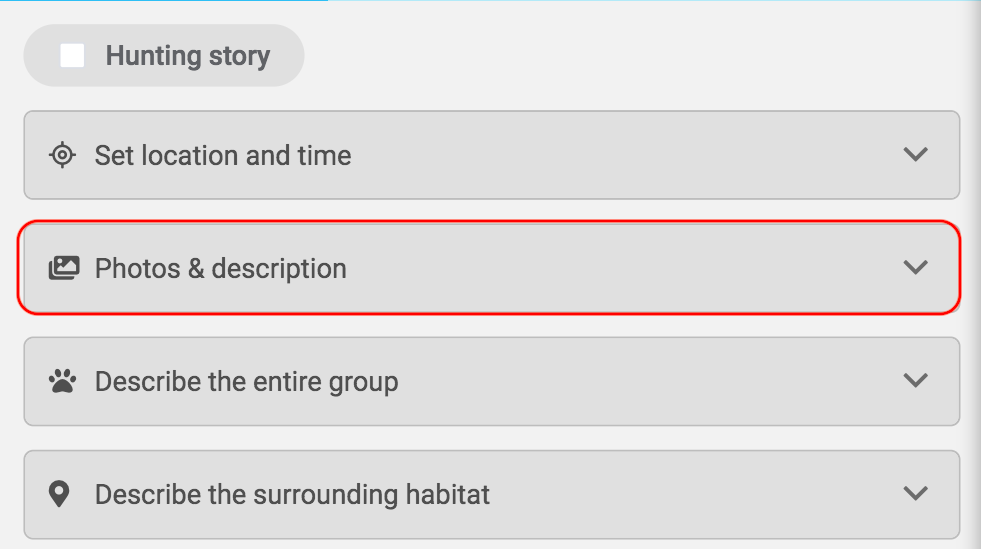Click Describe the surrounding habitat text
The width and height of the screenshot is (981, 549).
click(x=292, y=495)
